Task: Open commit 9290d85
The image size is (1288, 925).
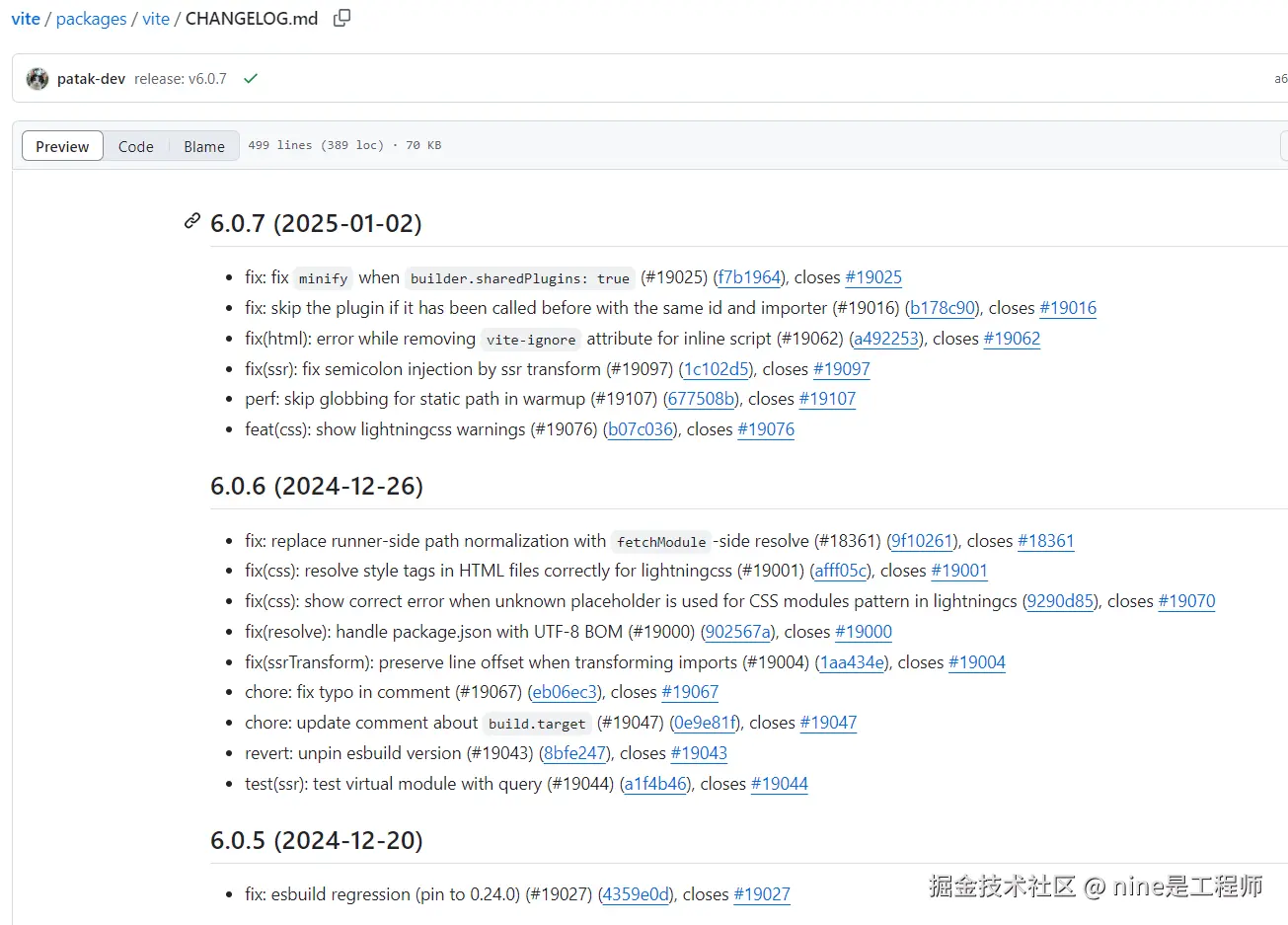Action: tap(1061, 601)
